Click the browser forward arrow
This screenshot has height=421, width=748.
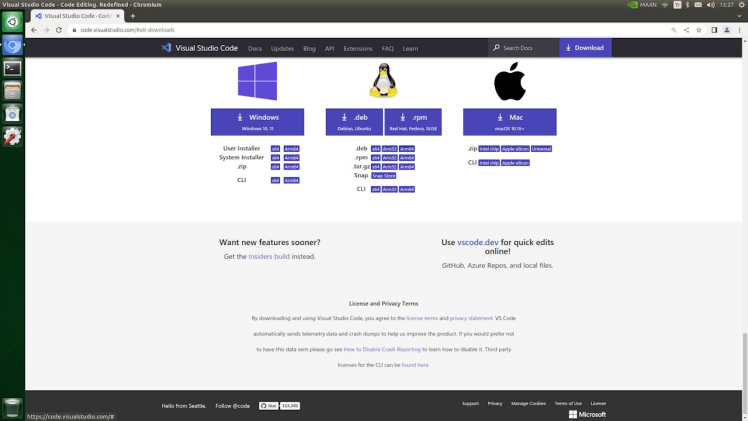[46, 30]
